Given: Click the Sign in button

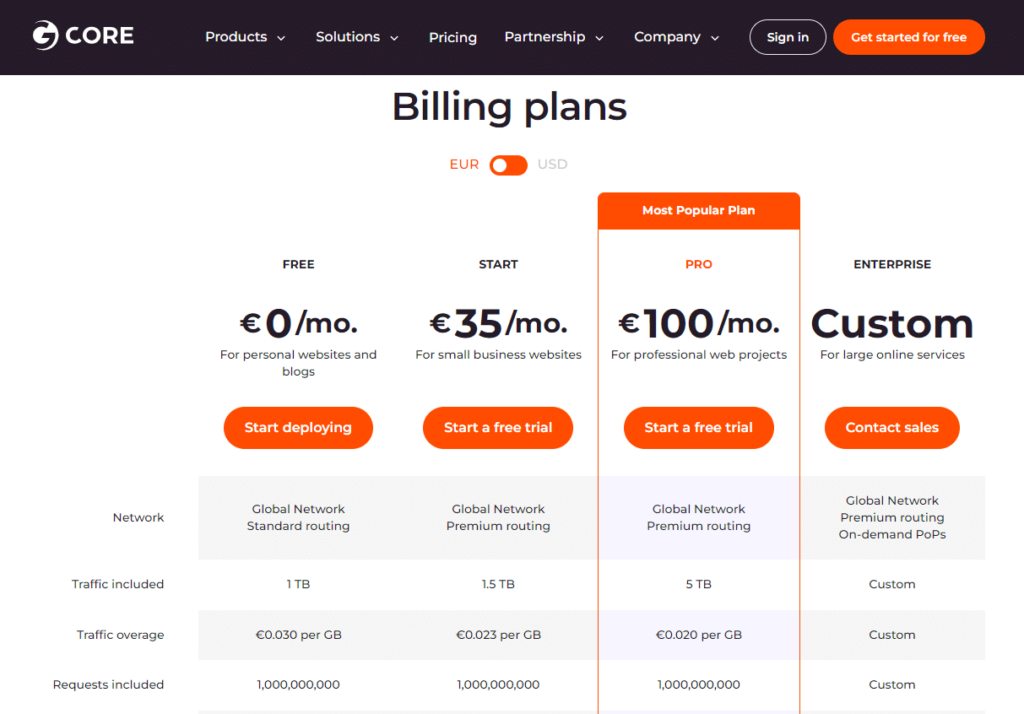Looking at the screenshot, I should (x=788, y=37).
